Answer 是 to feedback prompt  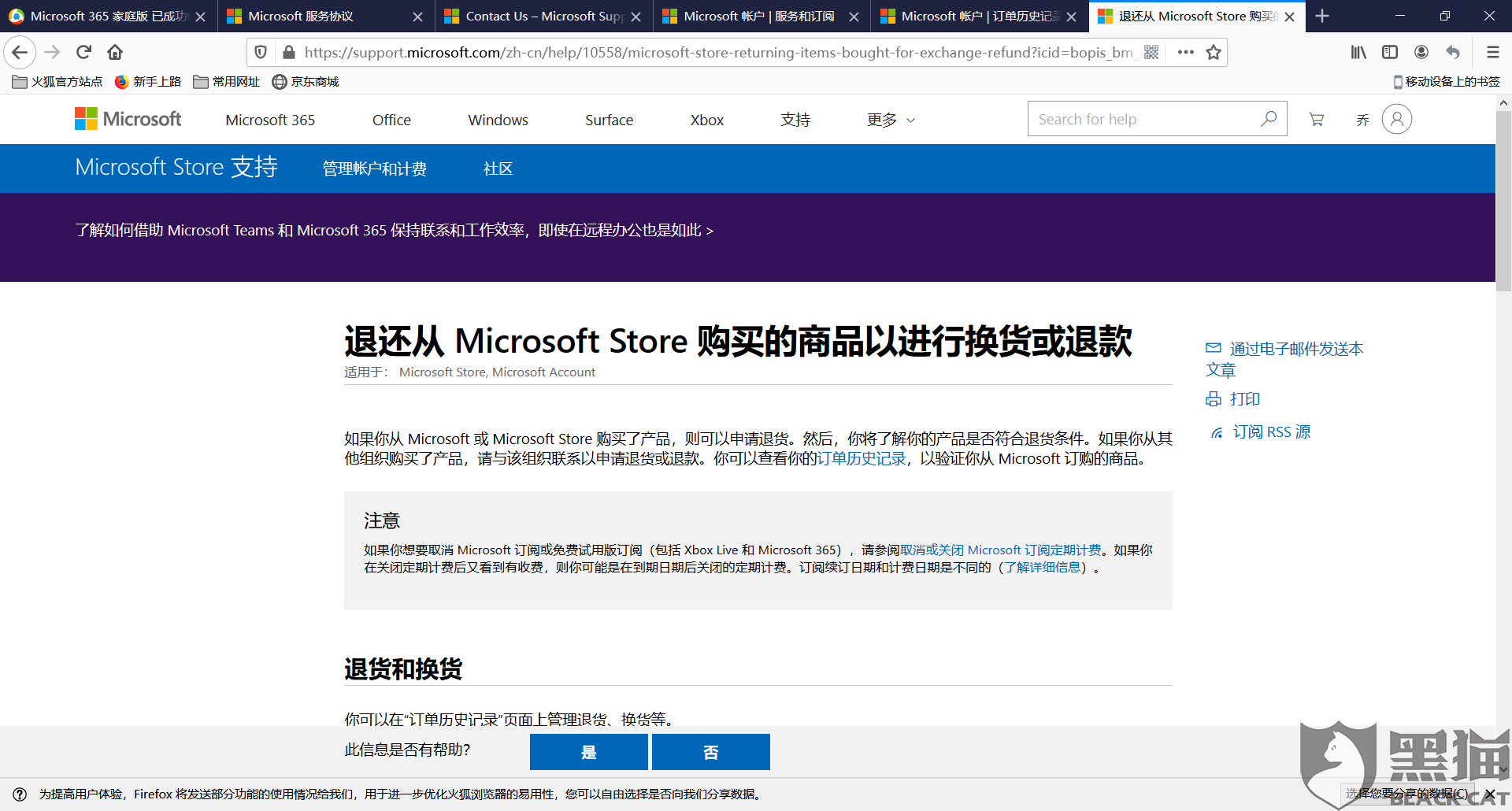pyautogui.click(x=588, y=752)
